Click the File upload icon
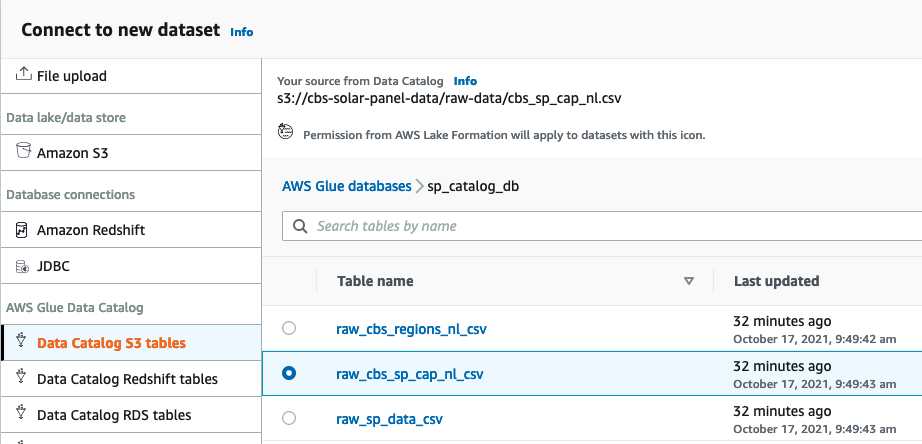 click(x=24, y=75)
